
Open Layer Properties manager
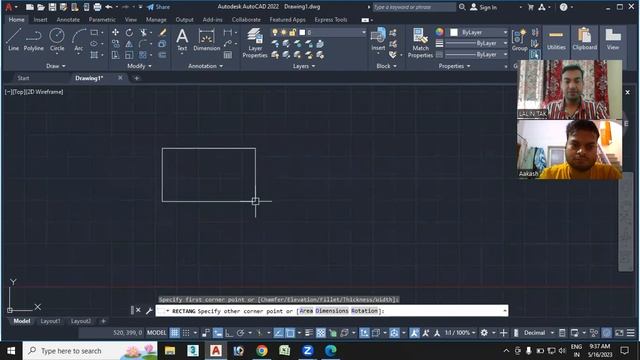[255, 43]
